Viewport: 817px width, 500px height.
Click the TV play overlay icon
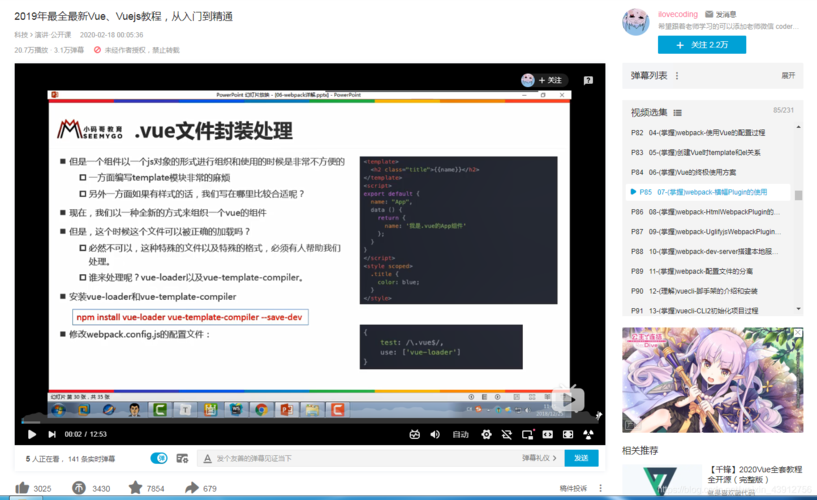click(x=568, y=399)
